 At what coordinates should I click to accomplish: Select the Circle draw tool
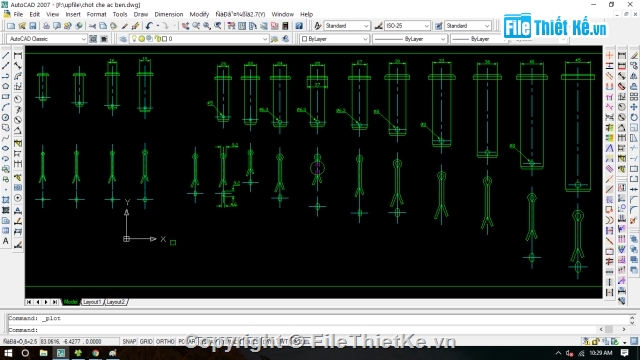point(6,118)
